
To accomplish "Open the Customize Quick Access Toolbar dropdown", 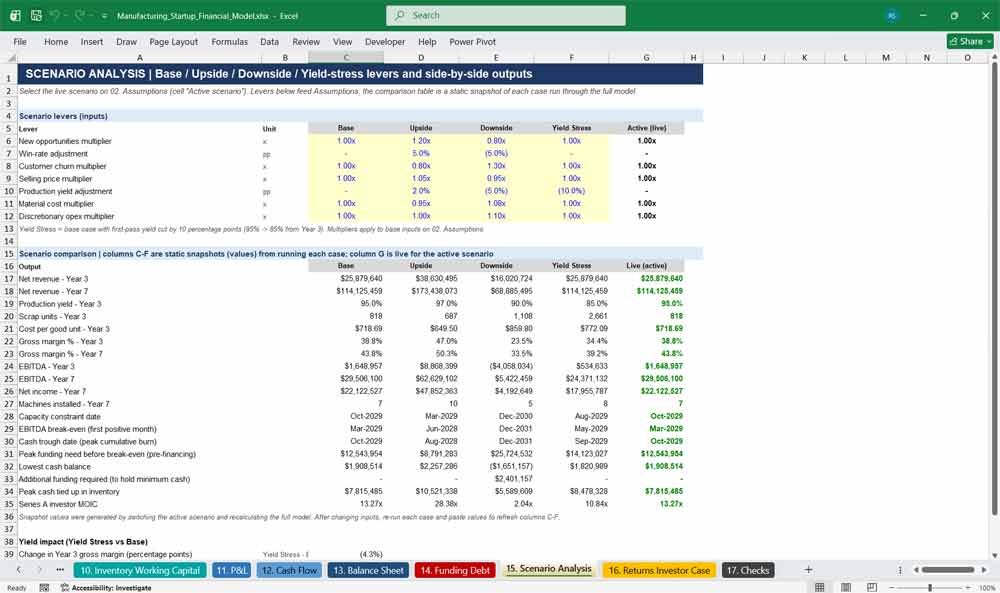I will [x=103, y=16].
